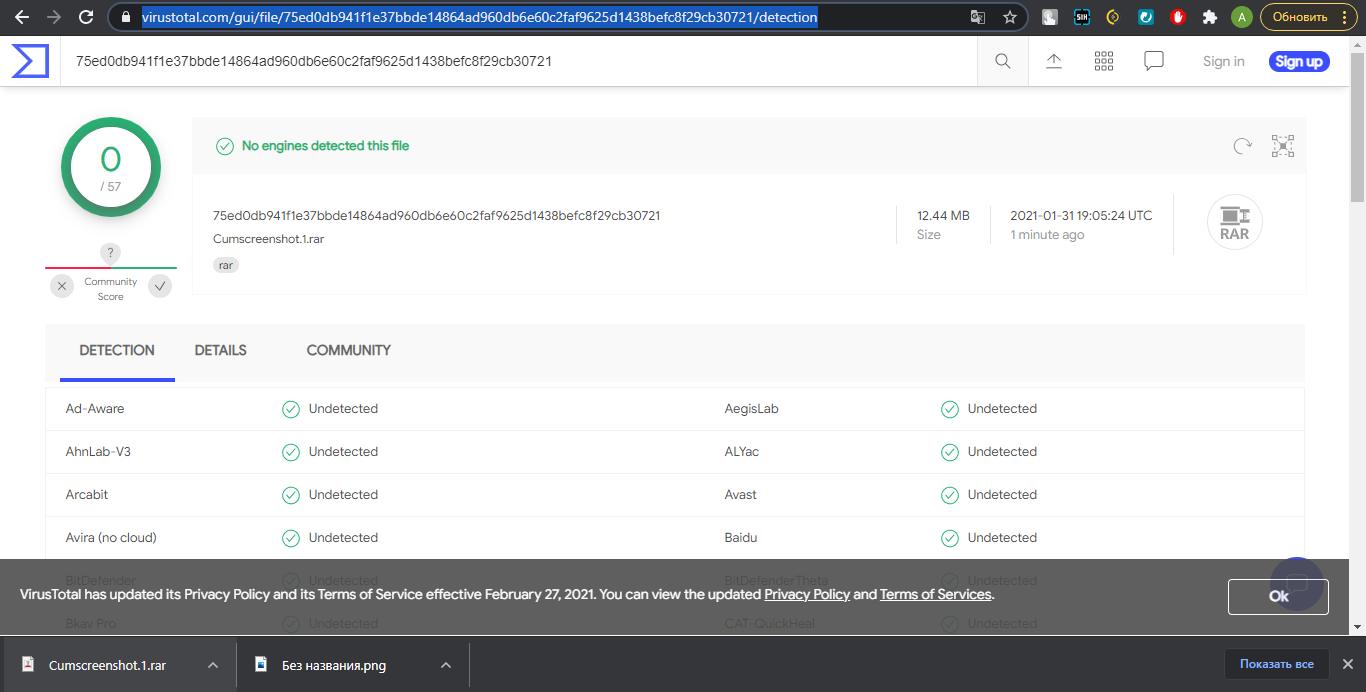Reanalyze the file with the refresh icon
Image resolution: width=1366 pixels, height=692 pixels.
[x=1243, y=146]
